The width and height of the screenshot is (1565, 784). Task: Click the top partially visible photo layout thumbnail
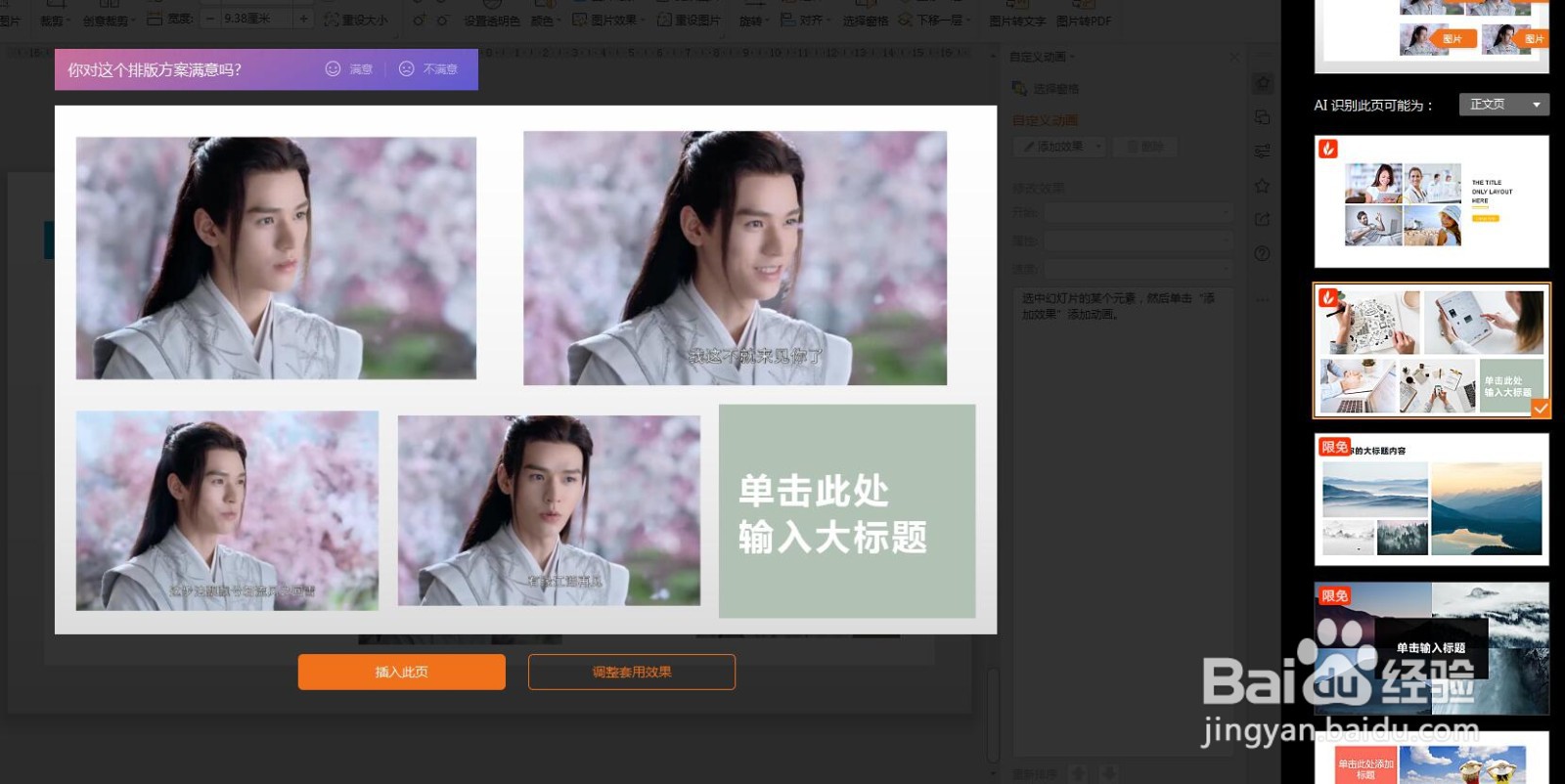pyautogui.click(x=1432, y=36)
